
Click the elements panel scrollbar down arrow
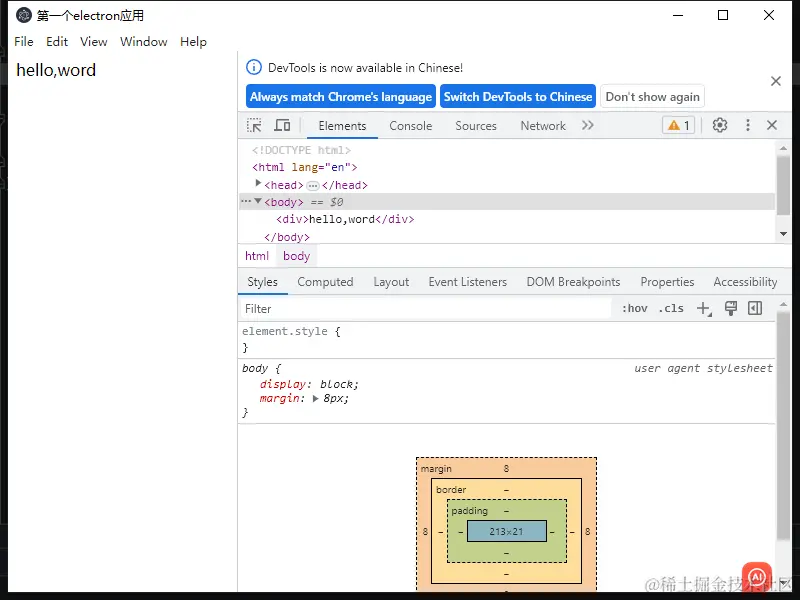783,234
